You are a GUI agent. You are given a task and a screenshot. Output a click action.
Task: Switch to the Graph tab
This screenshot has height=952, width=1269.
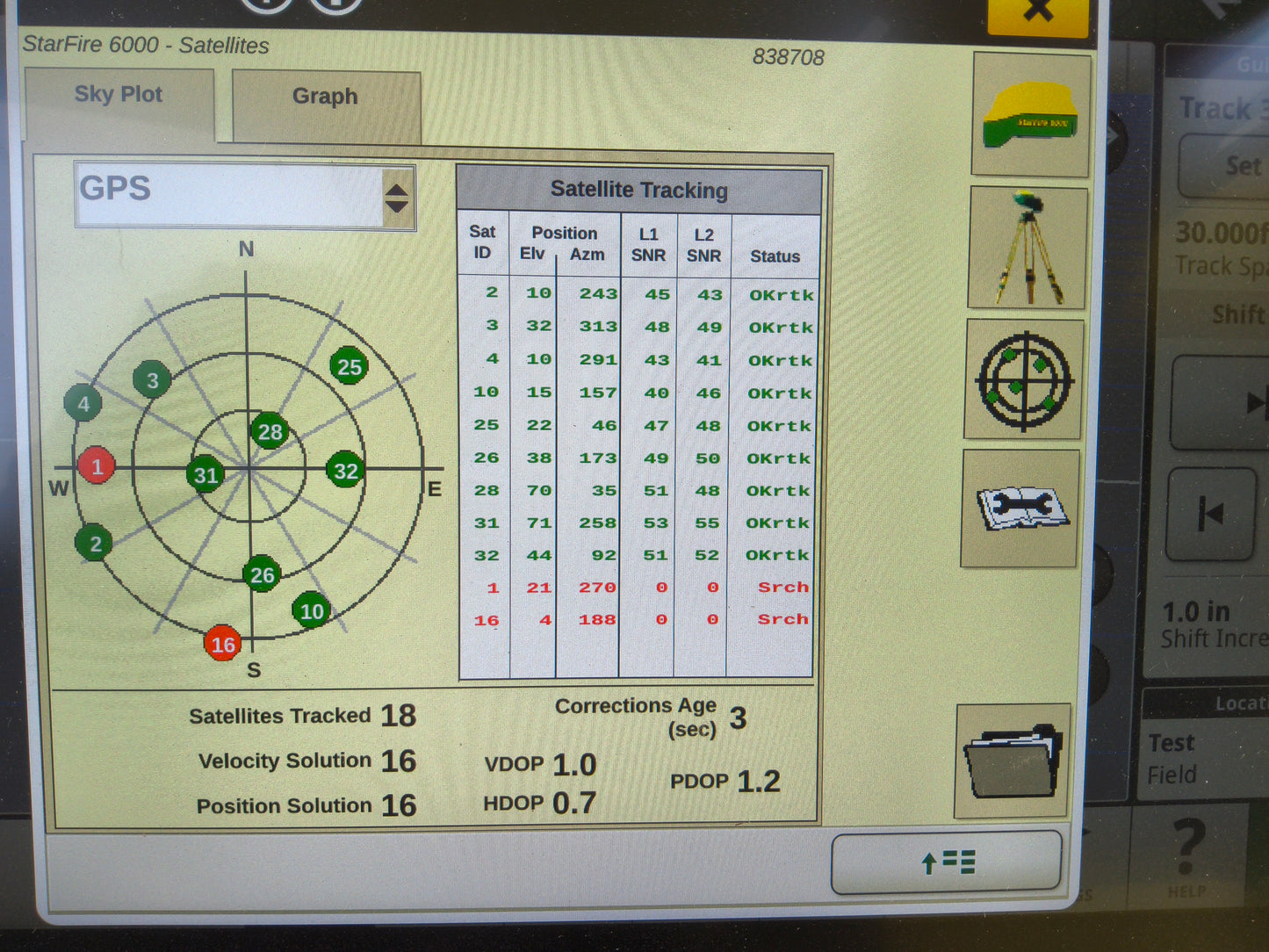point(325,97)
